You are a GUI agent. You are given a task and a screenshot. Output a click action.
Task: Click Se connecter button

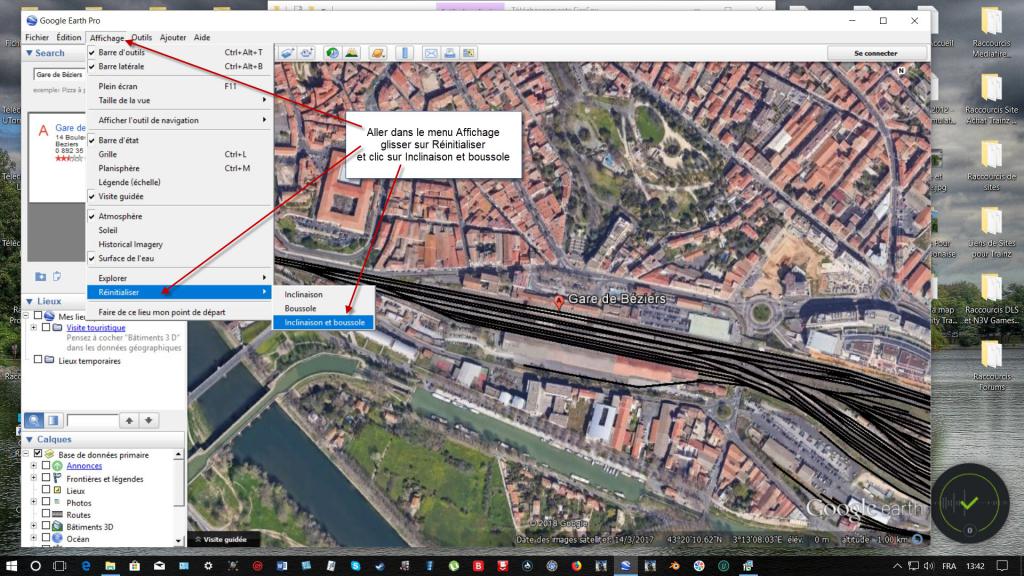click(x=876, y=53)
